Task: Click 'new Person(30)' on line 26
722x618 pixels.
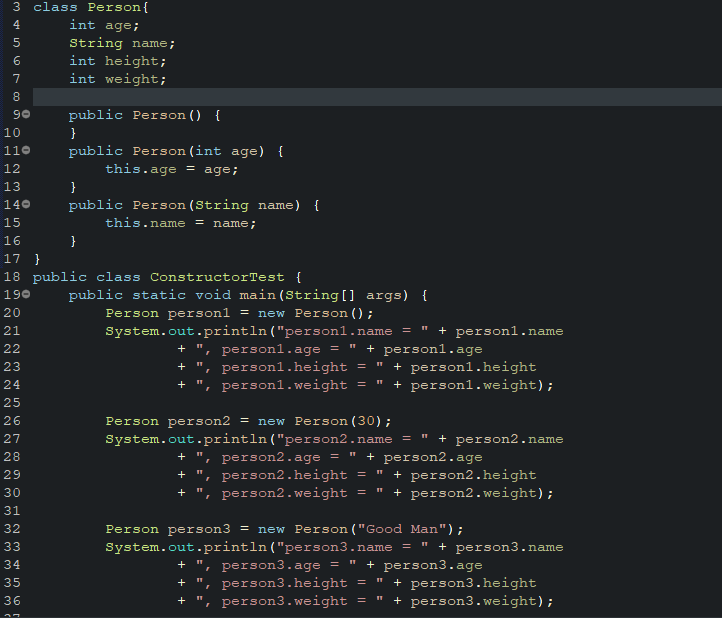Action: [x=320, y=421]
